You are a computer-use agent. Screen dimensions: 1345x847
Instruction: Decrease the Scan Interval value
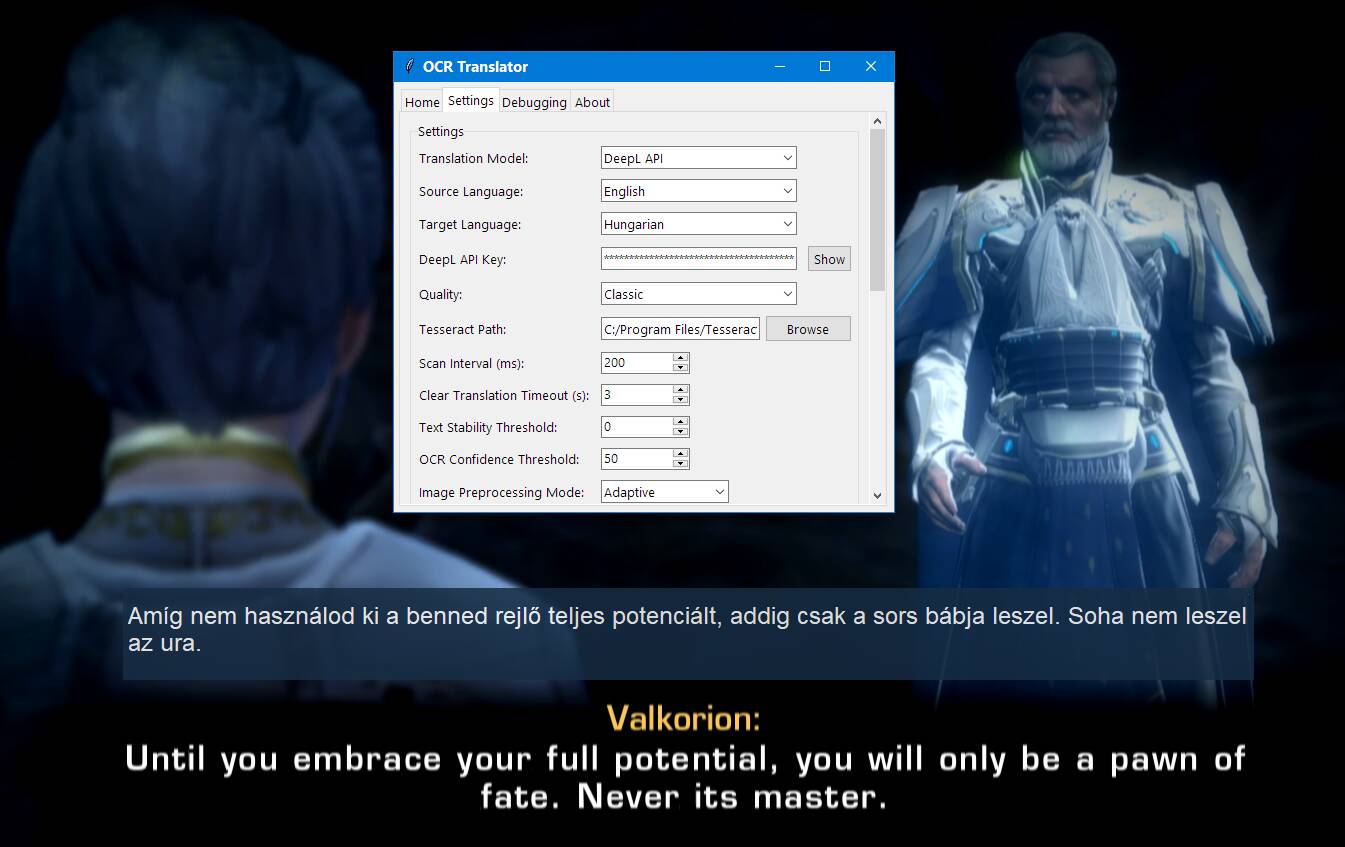coord(681,368)
